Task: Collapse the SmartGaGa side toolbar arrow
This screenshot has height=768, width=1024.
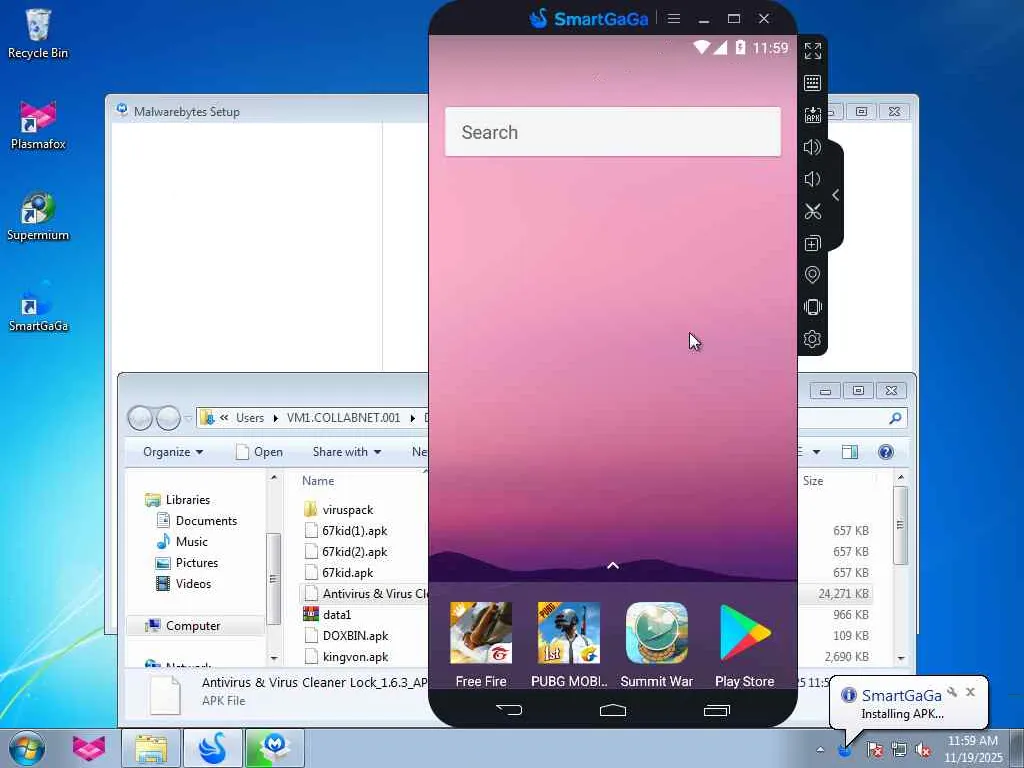Action: [x=836, y=195]
